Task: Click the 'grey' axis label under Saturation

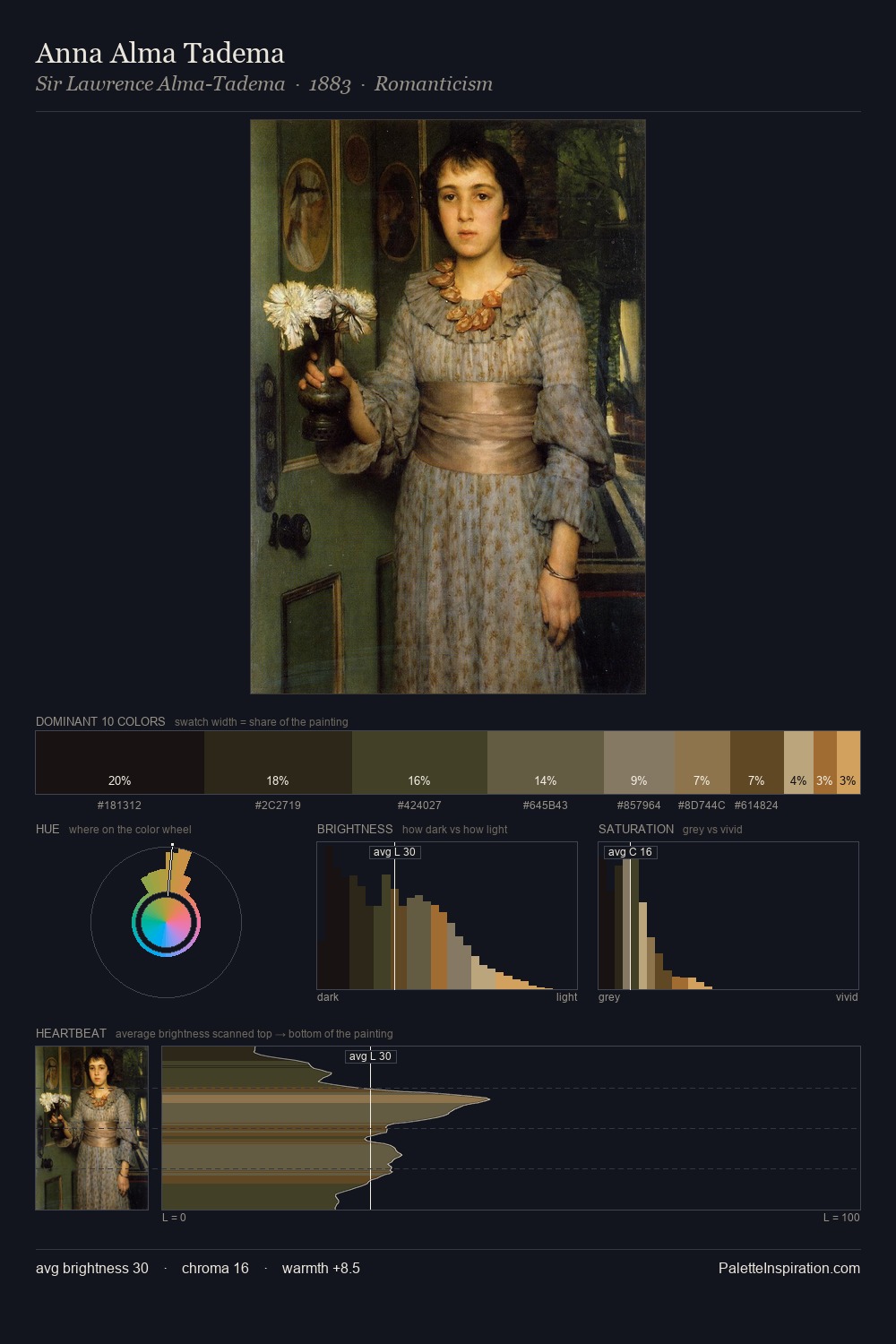Action: 609,997
